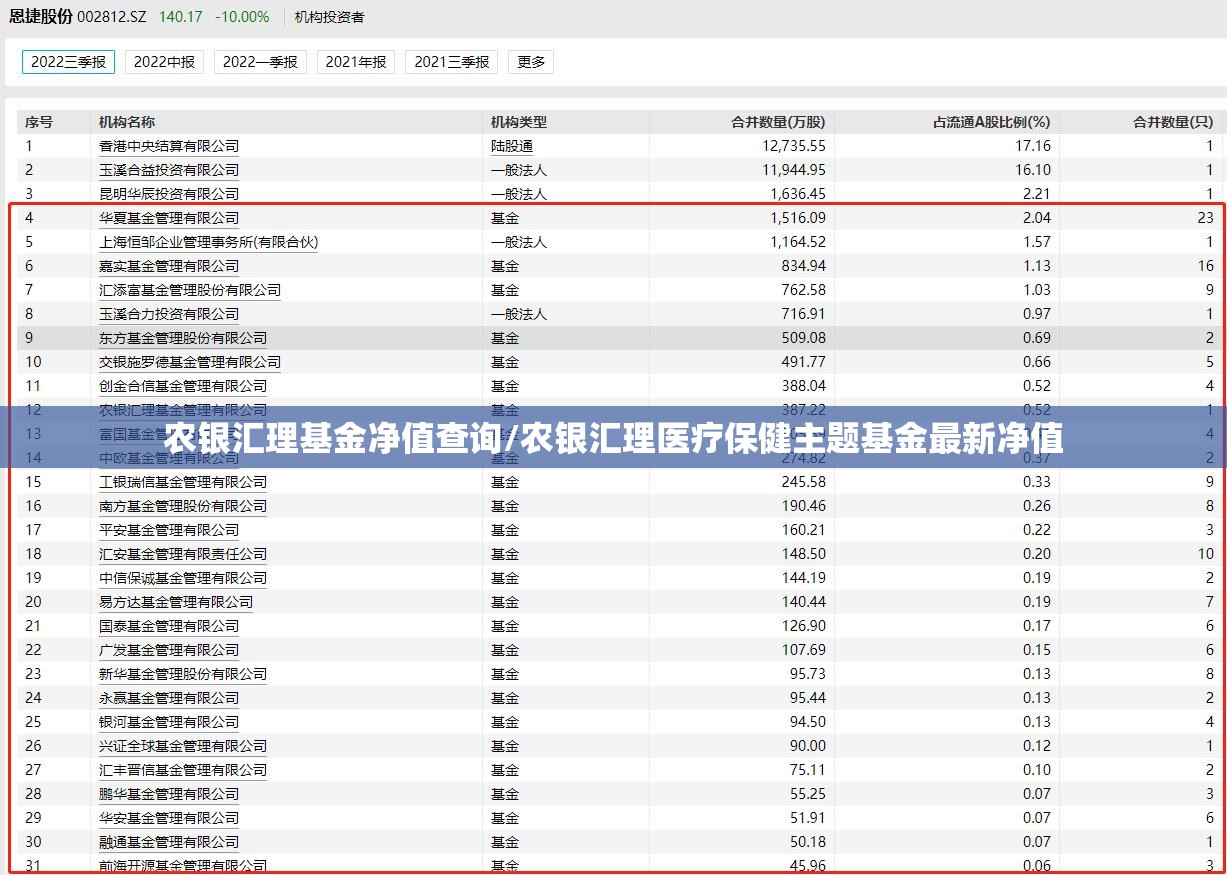Open 昆明华辰投资有限公司 link
Viewport: 1227px width, 875px height.
tap(169, 194)
